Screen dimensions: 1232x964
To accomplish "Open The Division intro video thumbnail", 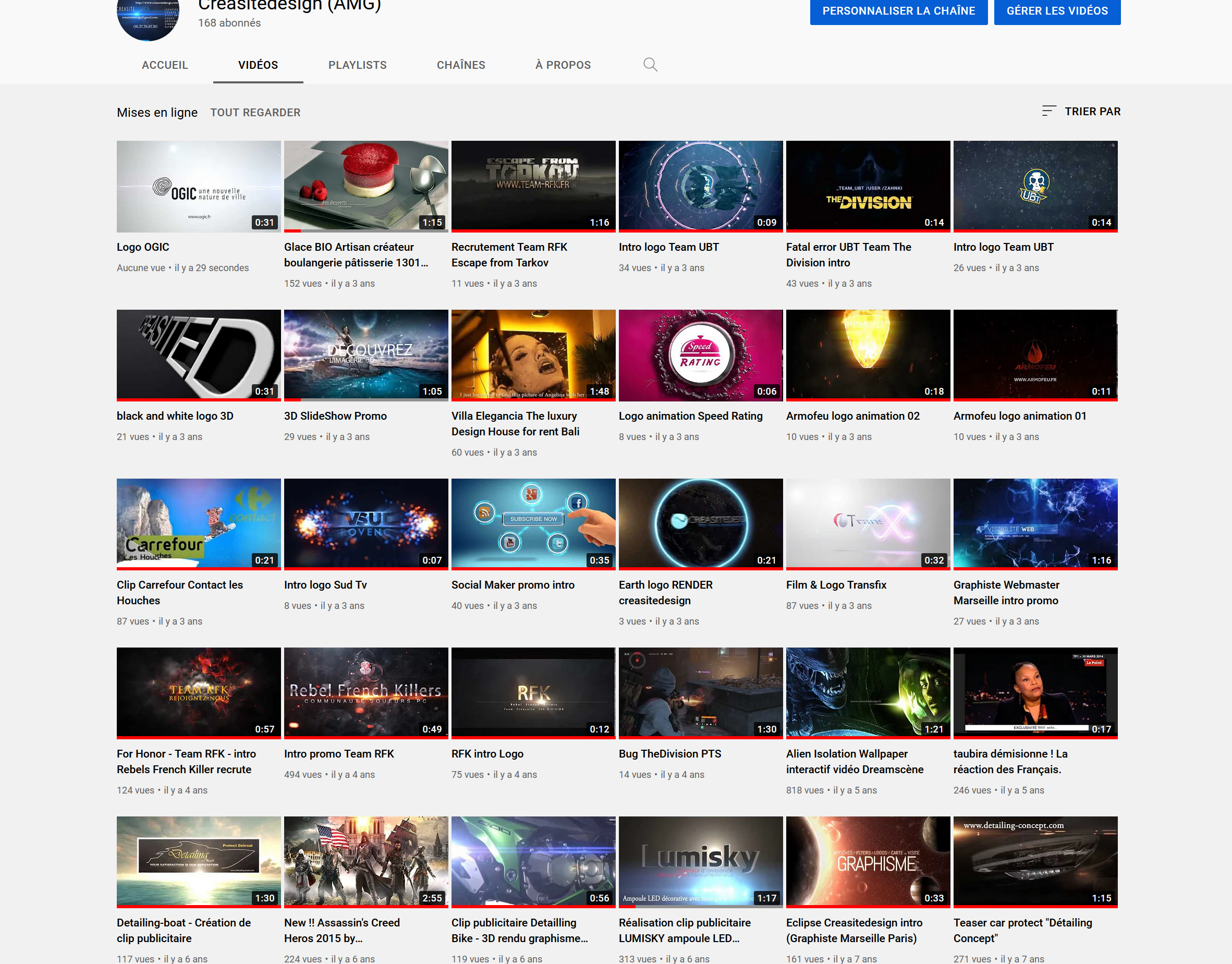I will pos(868,186).
